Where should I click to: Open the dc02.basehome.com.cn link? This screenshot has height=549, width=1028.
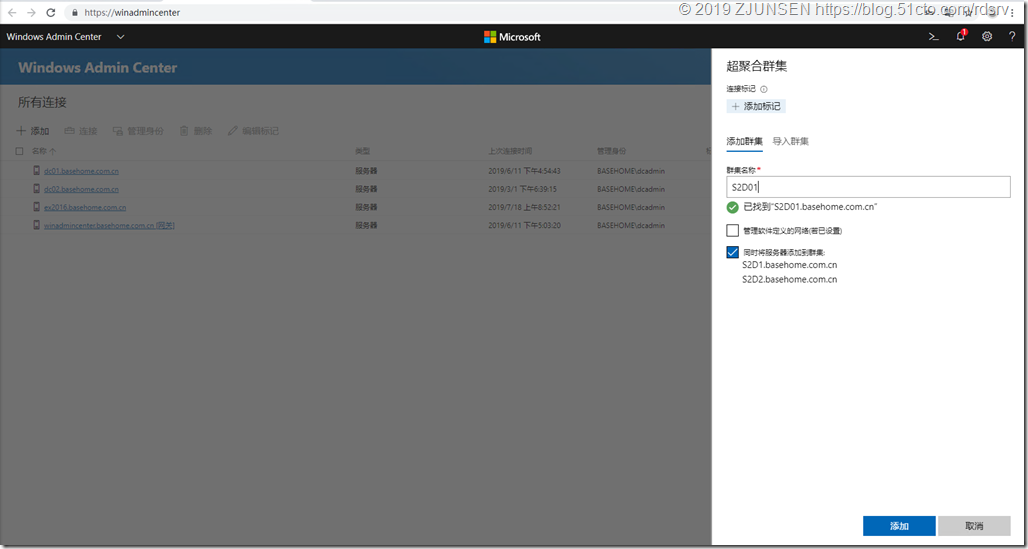(81, 189)
